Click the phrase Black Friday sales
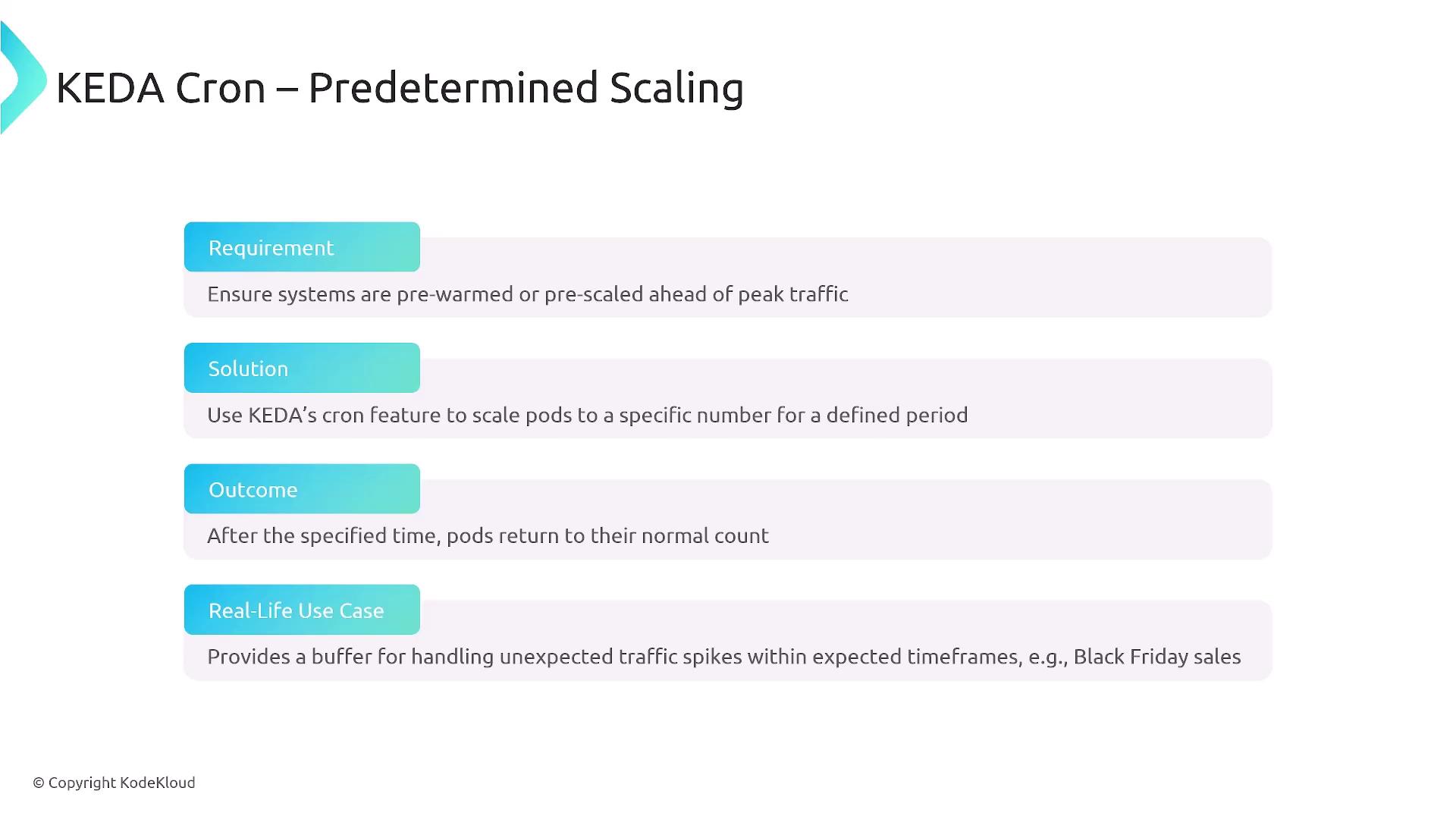Screen dimensions: 1456x819 coord(1156,657)
